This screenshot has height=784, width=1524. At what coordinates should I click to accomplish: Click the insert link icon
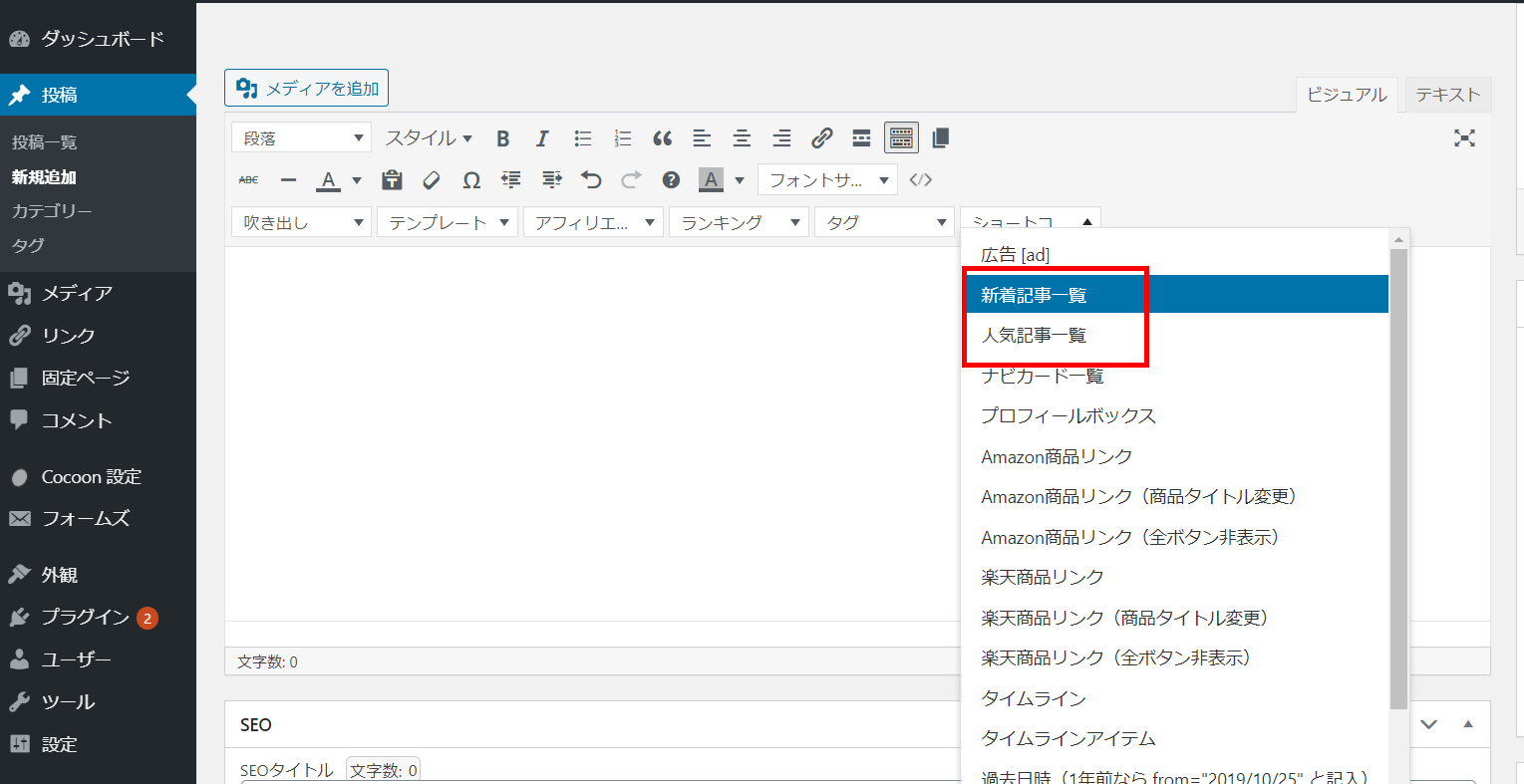pyautogui.click(x=821, y=138)
